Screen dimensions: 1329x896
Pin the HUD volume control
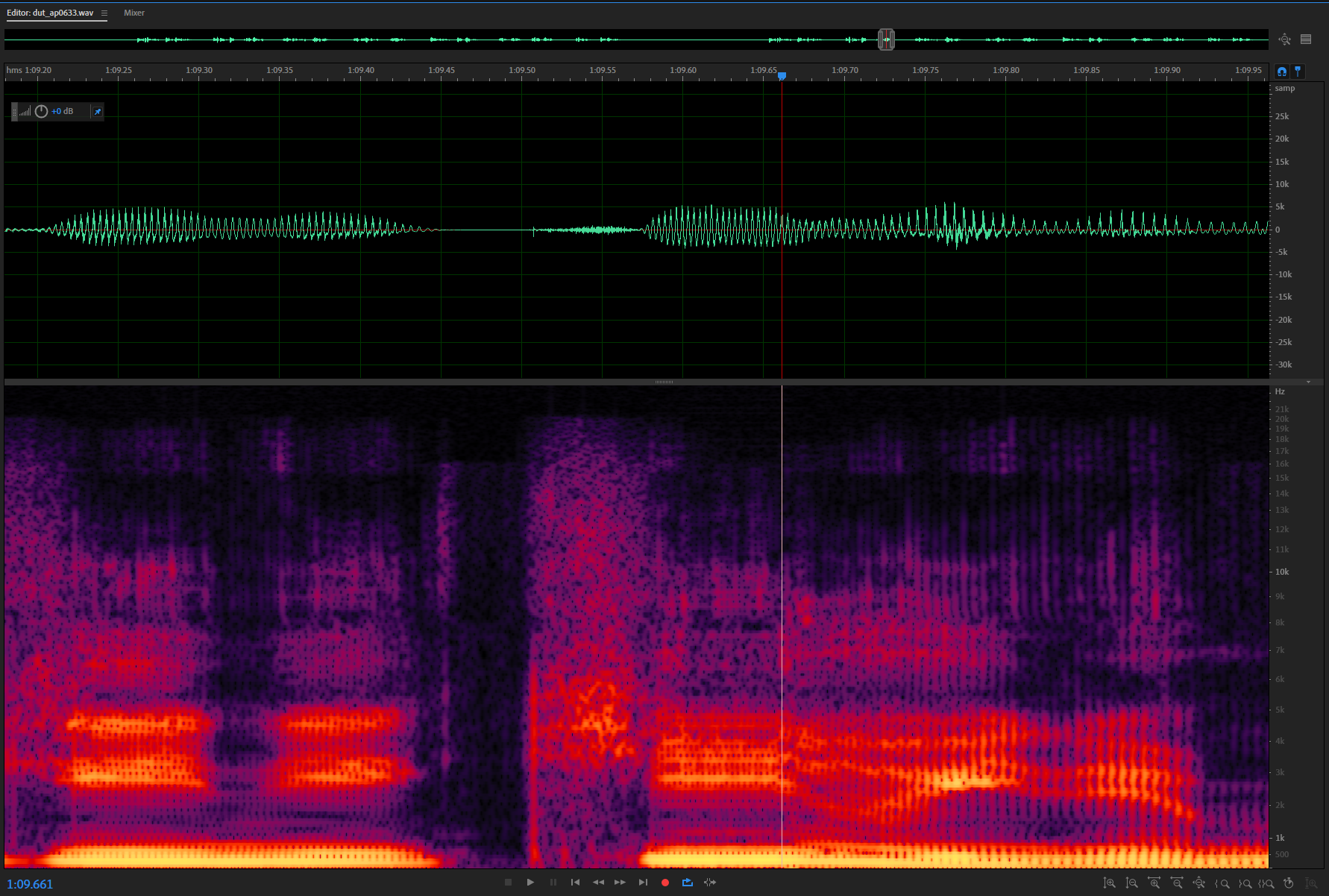(x=97, y=112)
